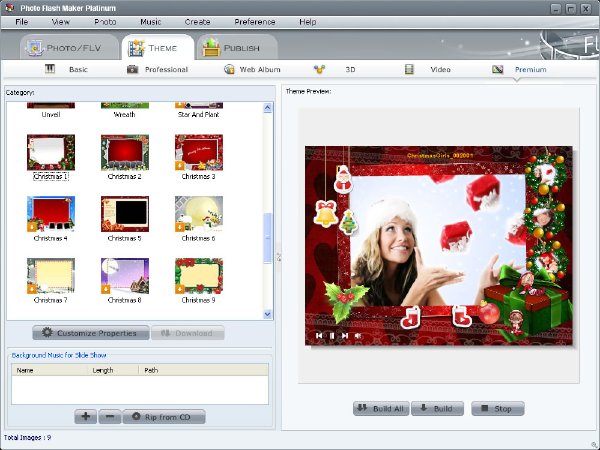The height and width of the screenshot is (450, 600).
Task: Select the 3D theme category icon
Action: 319,69
